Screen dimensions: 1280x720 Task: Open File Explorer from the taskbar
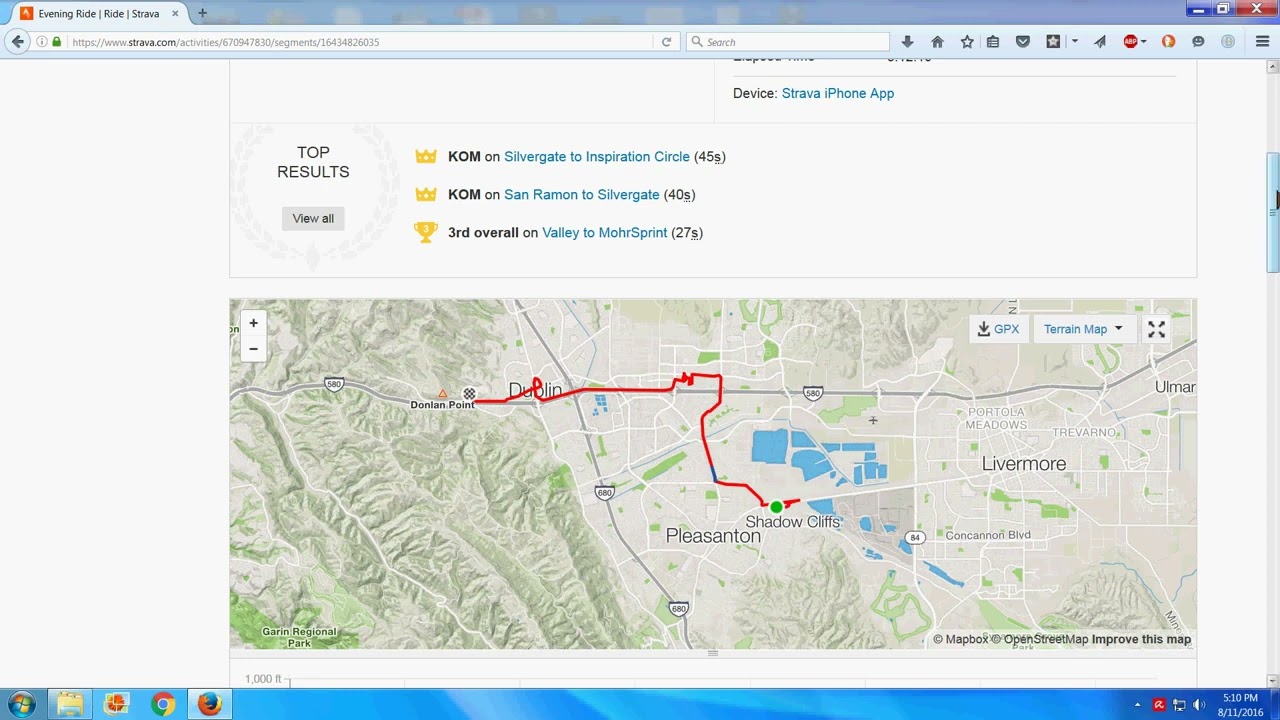[69, 704]
